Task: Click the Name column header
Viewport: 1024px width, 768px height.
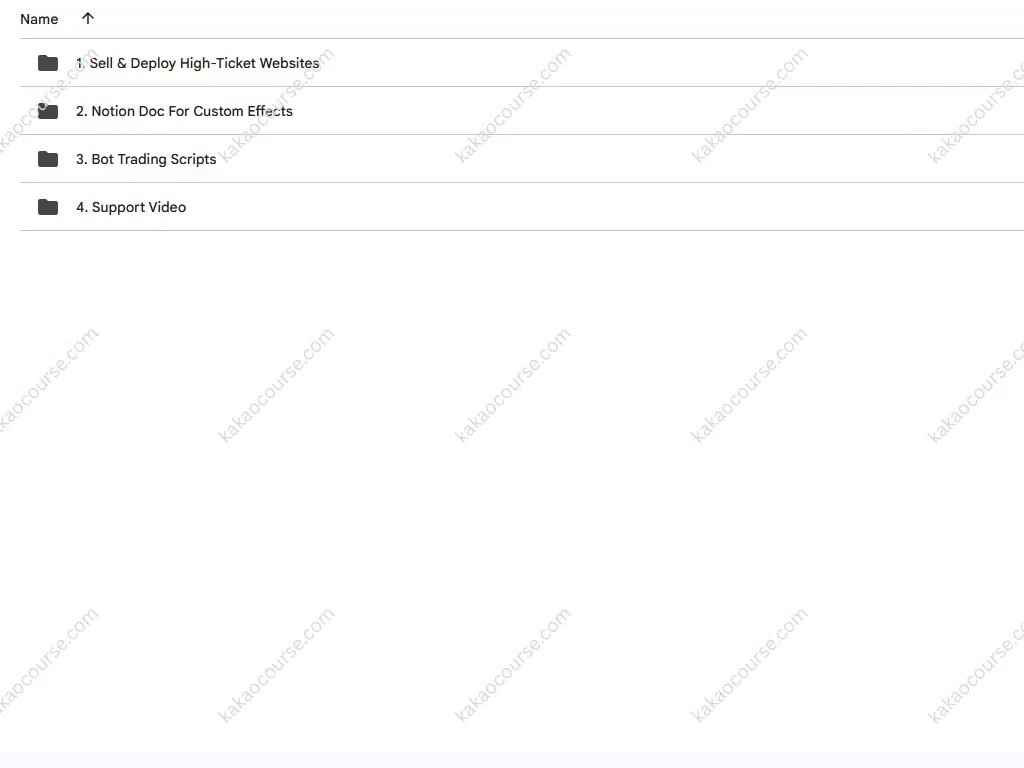Action: [39, 19]
